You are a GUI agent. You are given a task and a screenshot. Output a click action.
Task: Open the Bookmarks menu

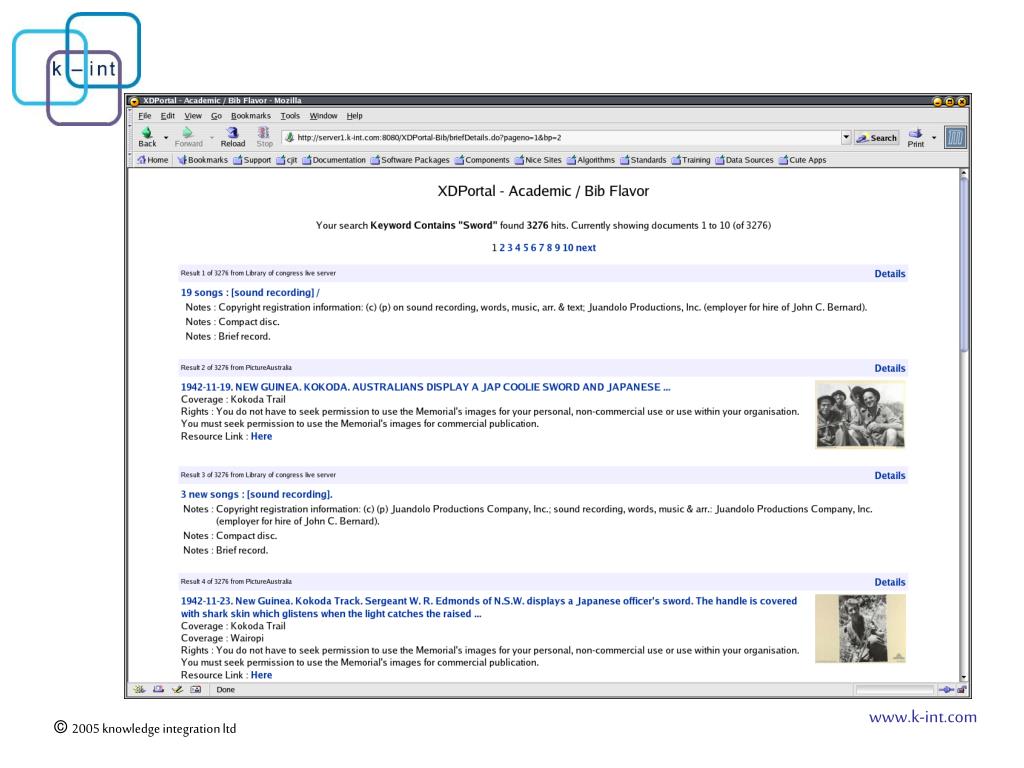point(251,116)
